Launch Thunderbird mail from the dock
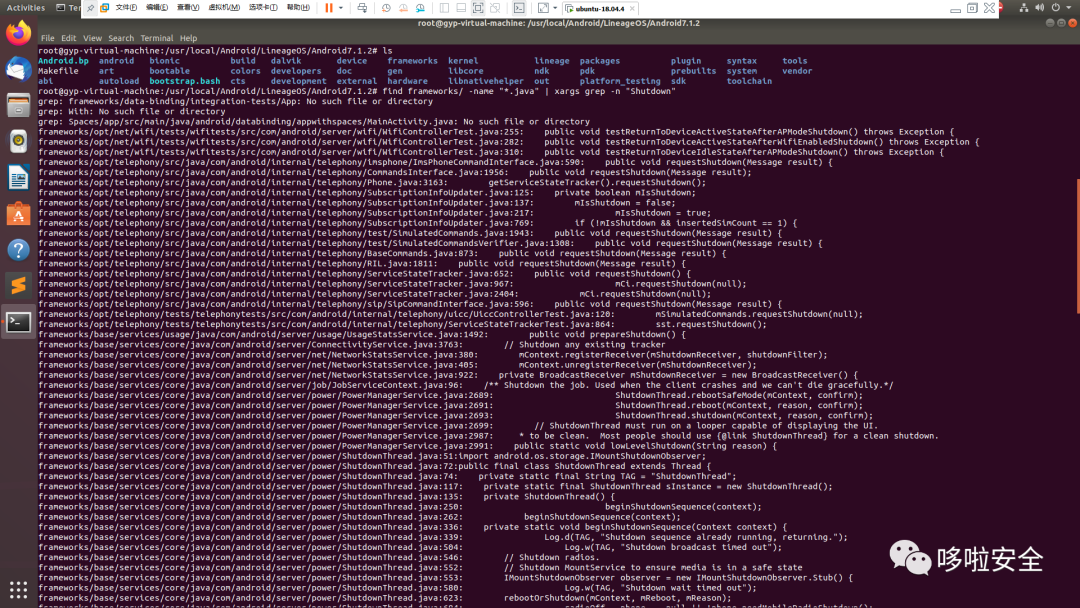The height and width of the screenshot is (608, 1080). pyautogui.click(x=19, y=70)
